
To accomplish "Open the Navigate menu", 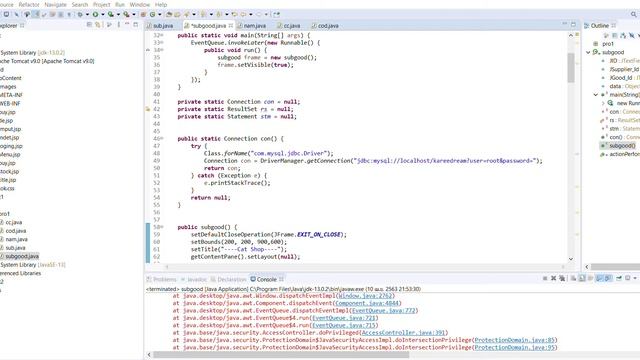I will click(x=55, y=4).
